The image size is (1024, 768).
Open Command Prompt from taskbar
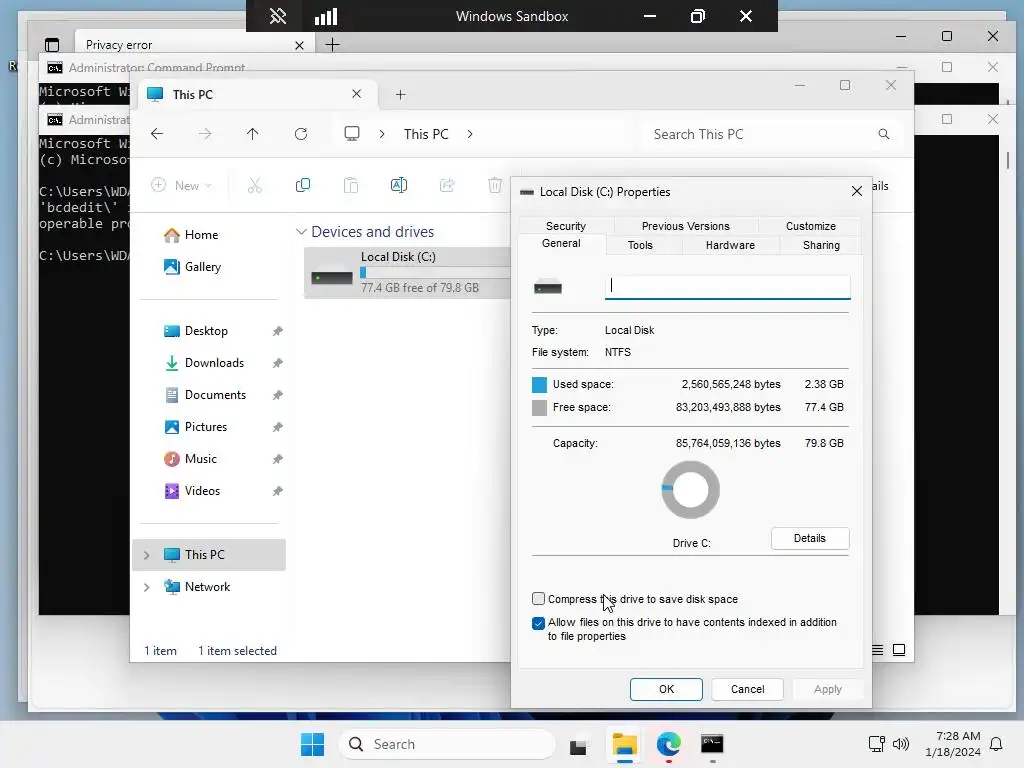712,744
